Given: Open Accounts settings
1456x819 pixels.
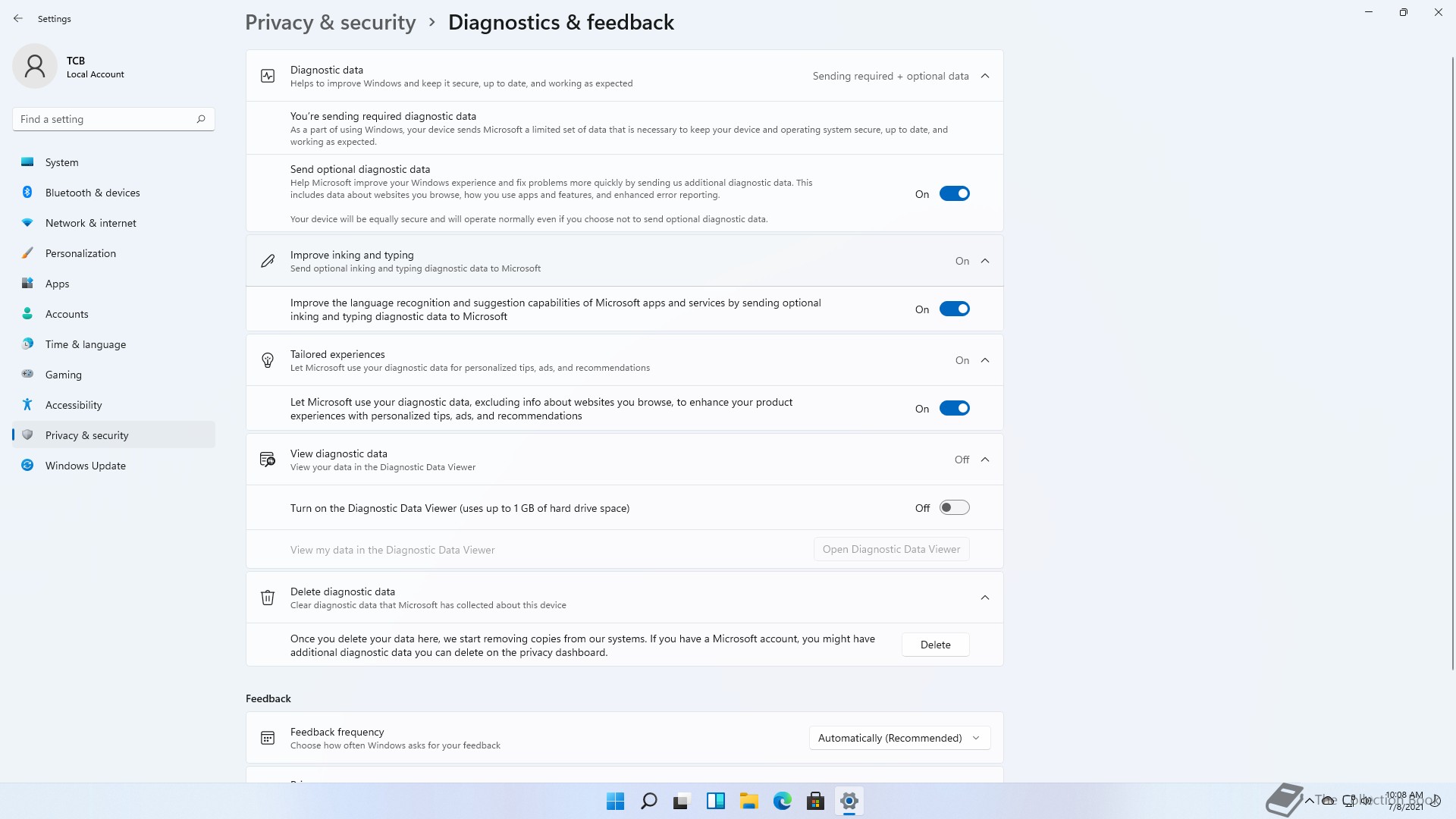Looking at the screenshot, I should tap(114, 314).
